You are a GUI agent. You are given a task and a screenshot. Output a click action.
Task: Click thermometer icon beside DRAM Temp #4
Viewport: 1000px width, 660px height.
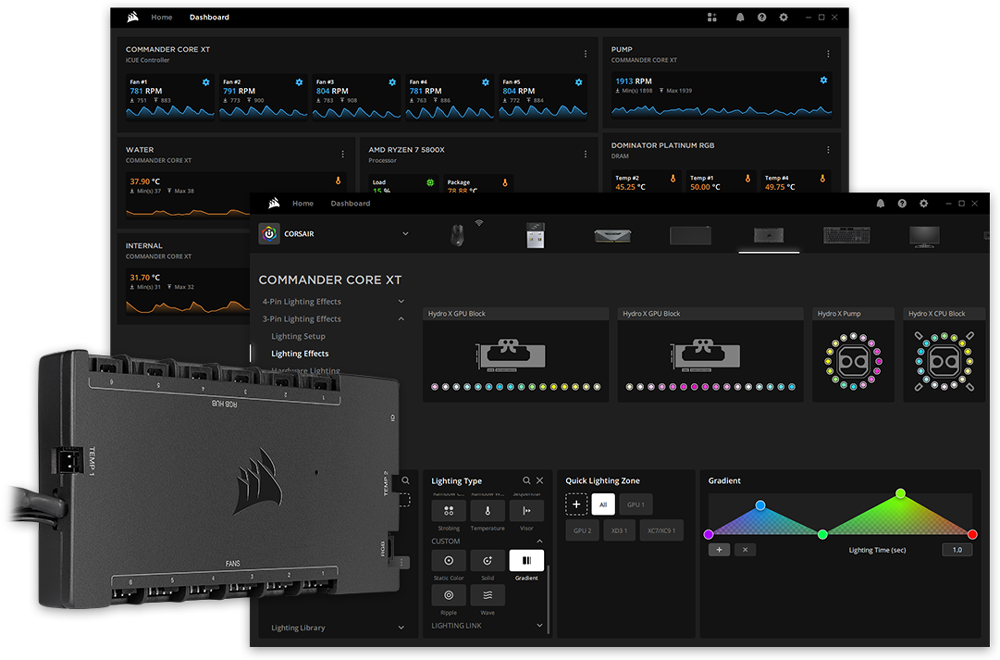point(822,179)
